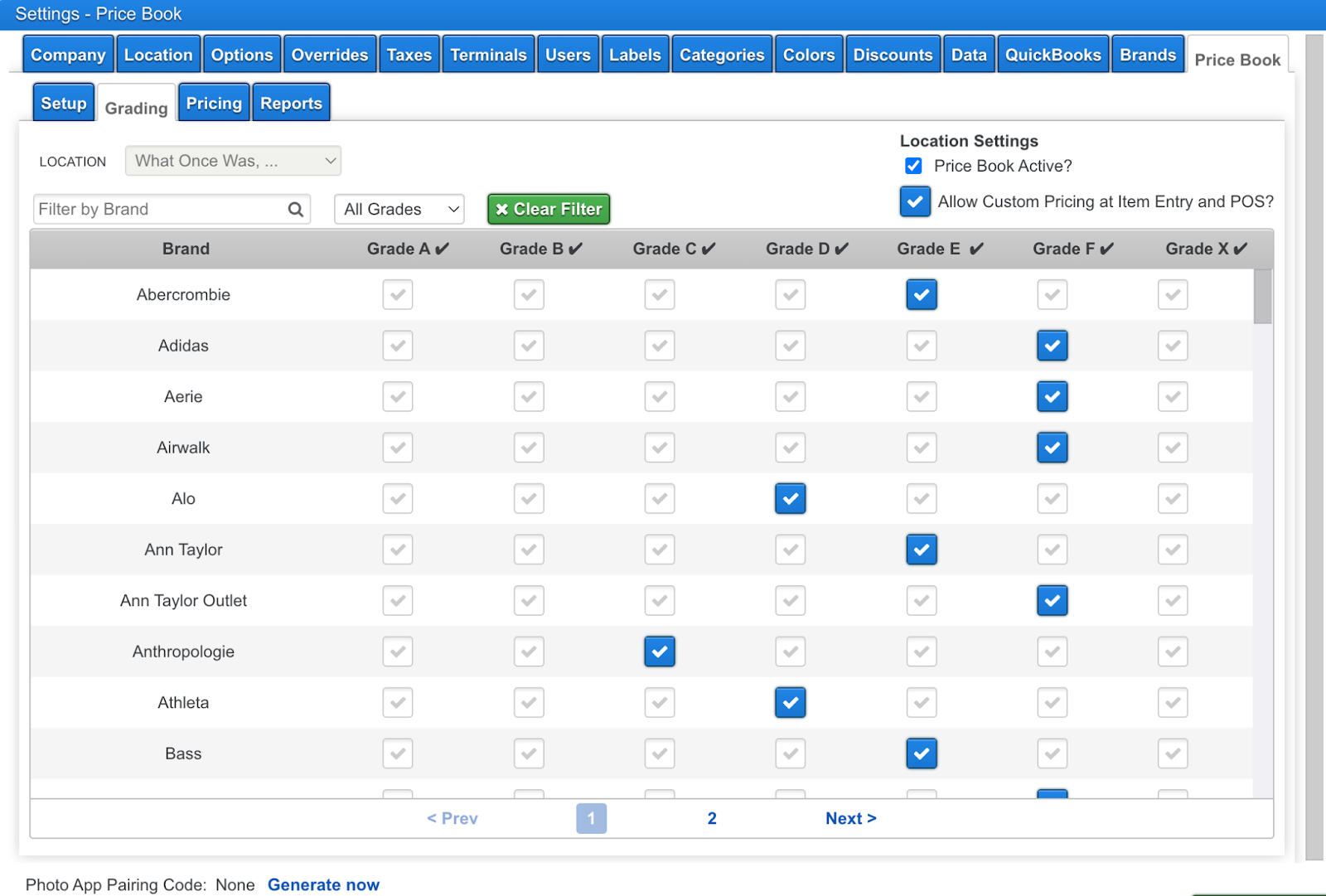This screenshot has width=1326, height=896.
Task: Click the Clear Filter button
Action: [549, 209]
